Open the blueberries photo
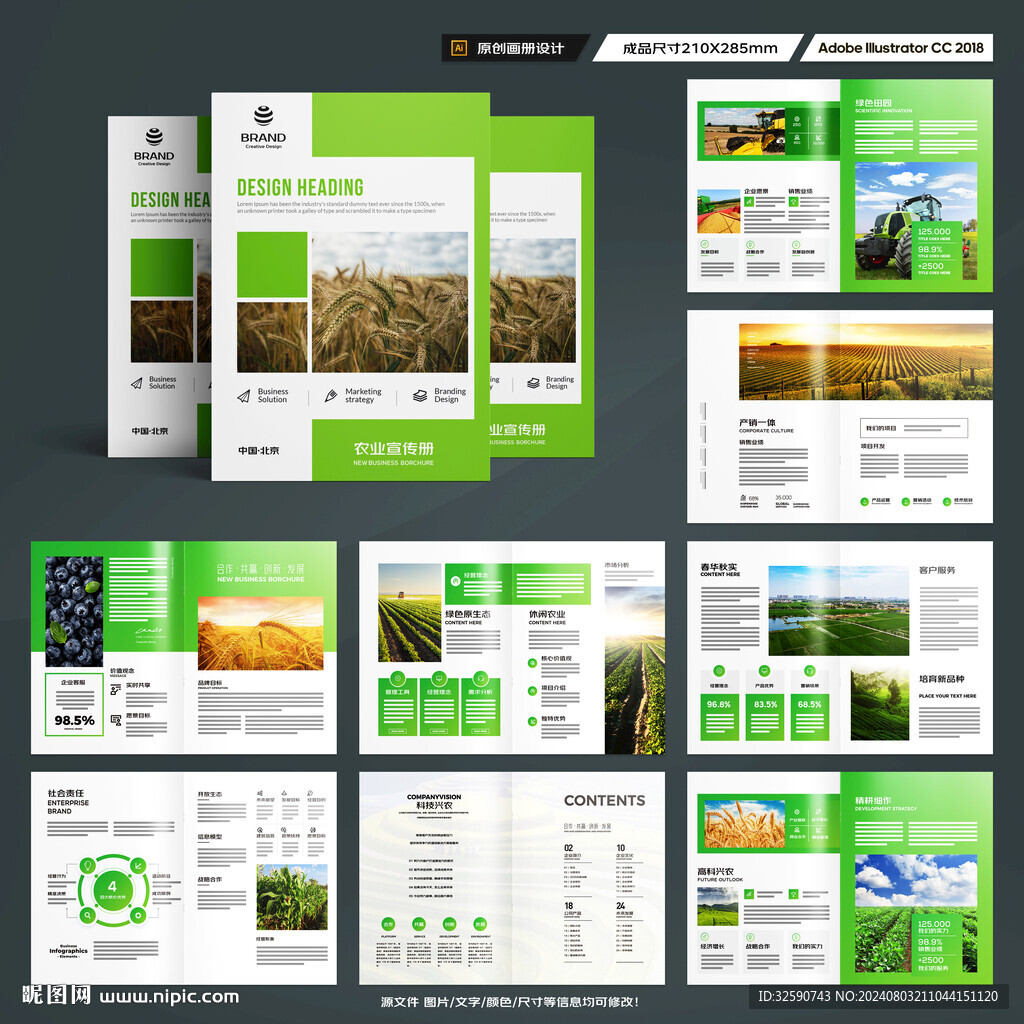Viewport: 1024px width, 1024px height. tap(74, 611)
